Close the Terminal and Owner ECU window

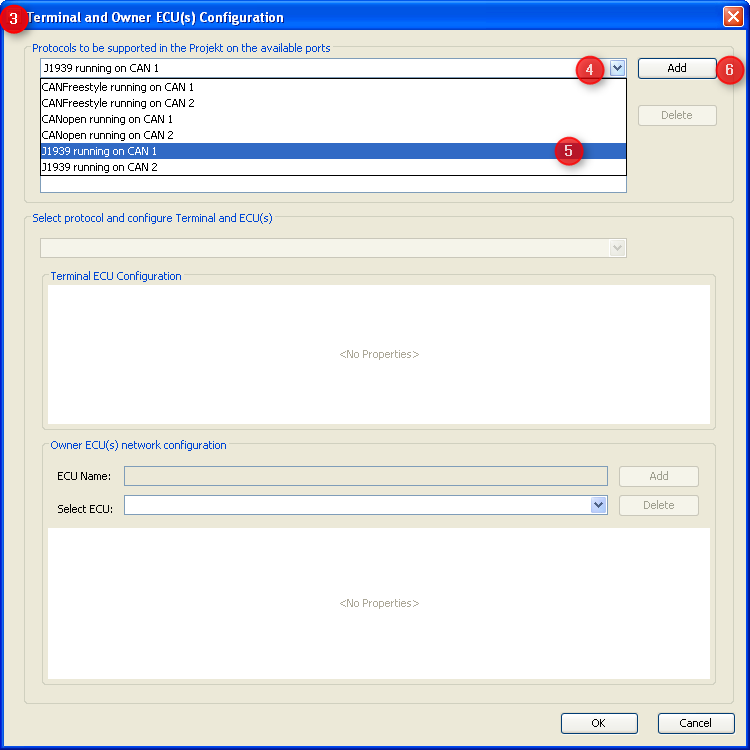733,17
